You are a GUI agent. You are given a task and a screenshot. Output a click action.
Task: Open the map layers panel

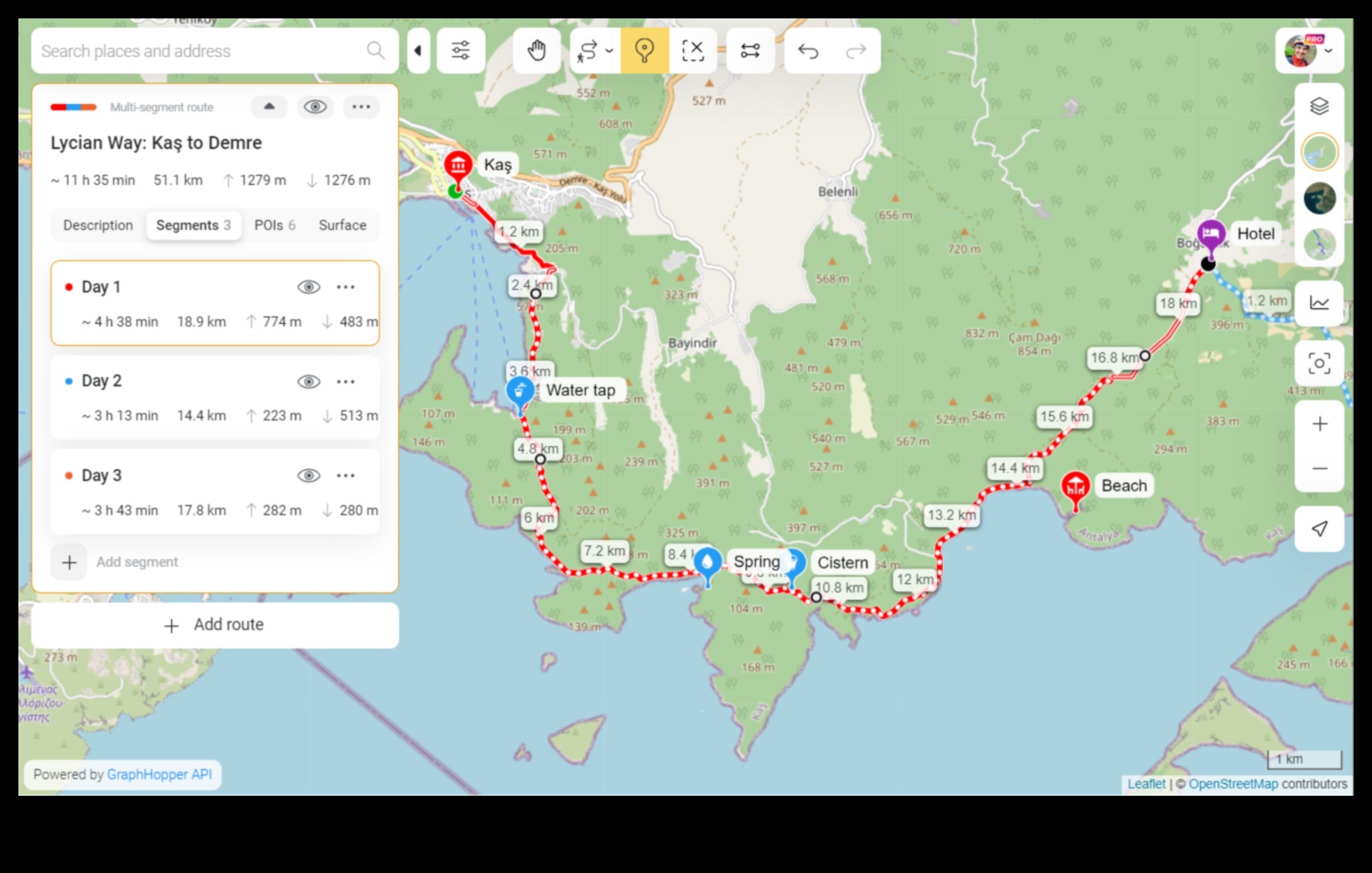pos(1320,106)
